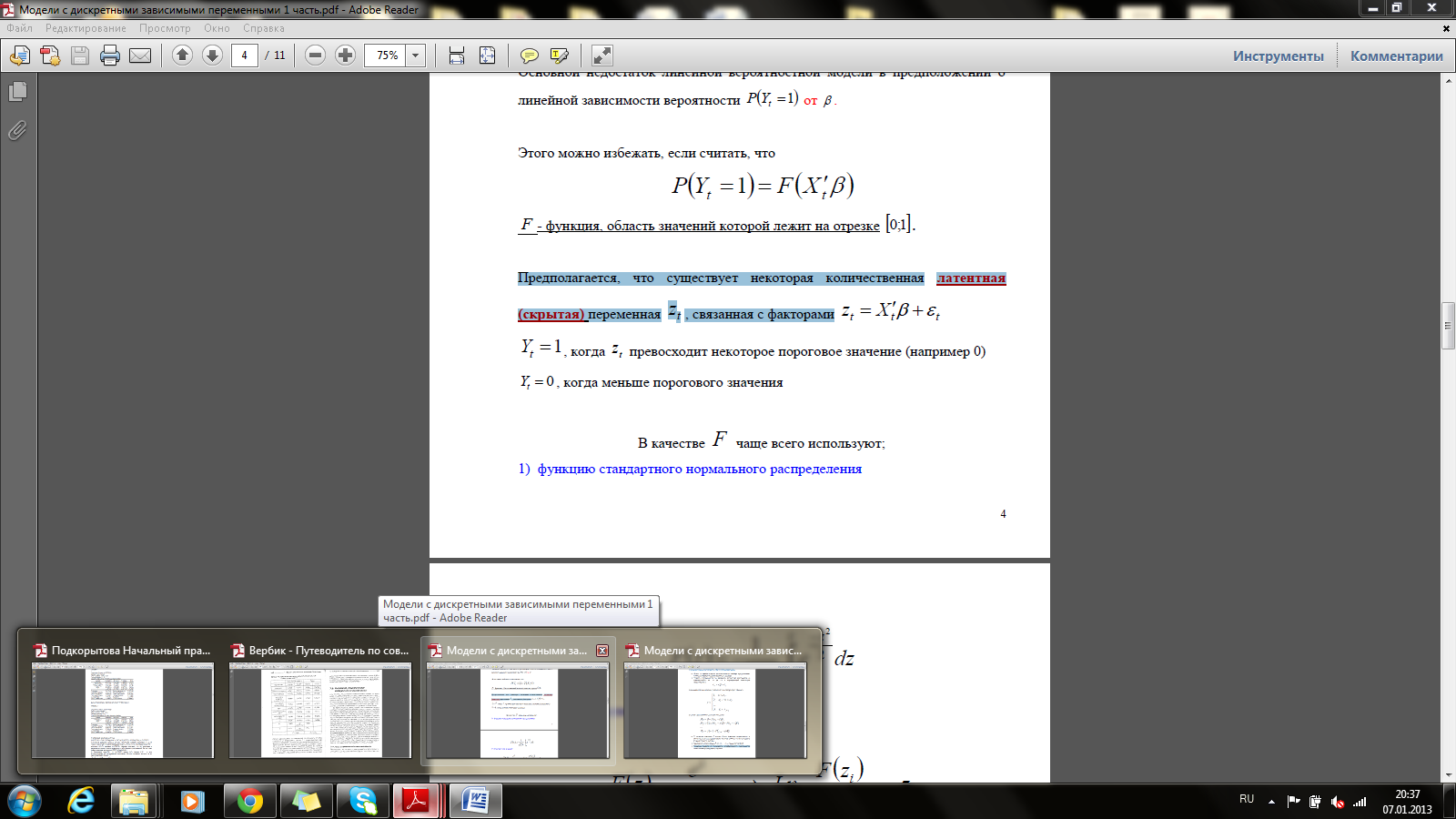This screenshot has width=1456, height=819.
Task: Click the save file floppy icon
Action: click(x=80, y=56)
